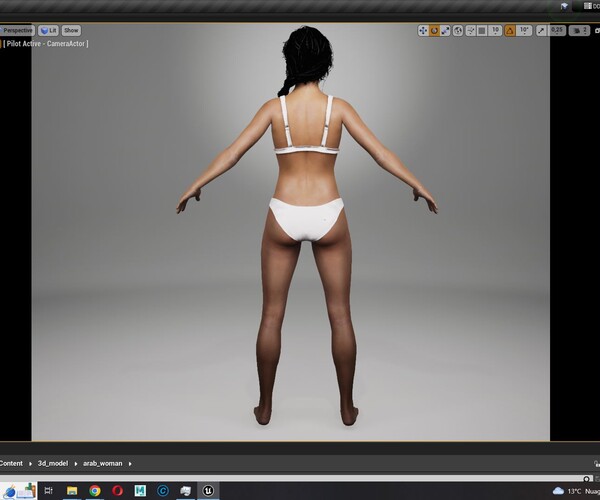Expand arrow after 3d_model breadcrumb
The image size is (600, 500).
pos(76,464)
